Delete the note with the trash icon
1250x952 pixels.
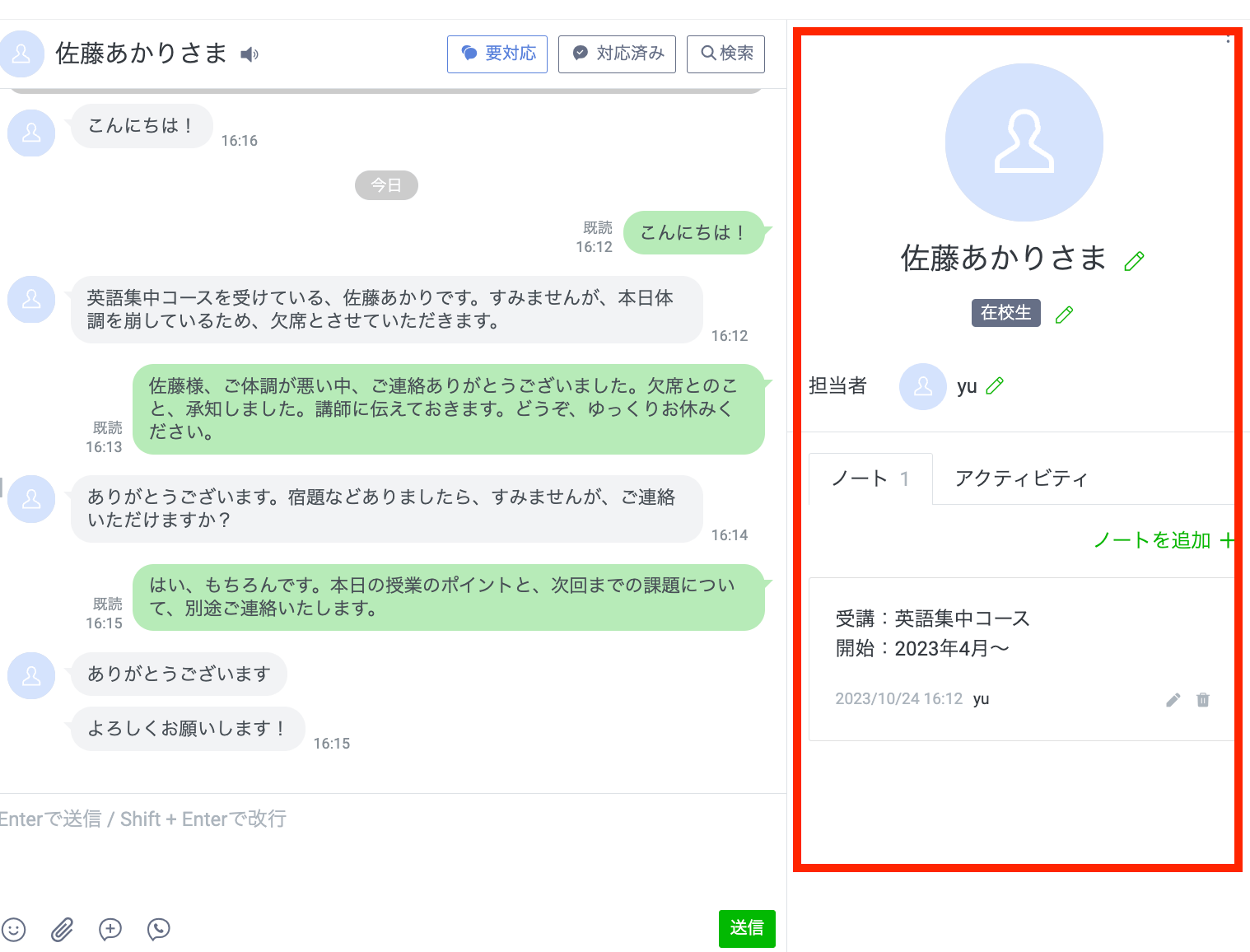(1202, 699)
